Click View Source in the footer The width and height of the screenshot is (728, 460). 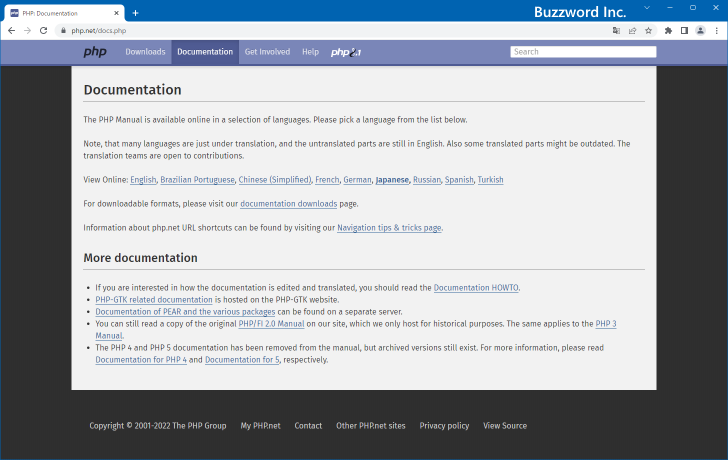[505, 426]
